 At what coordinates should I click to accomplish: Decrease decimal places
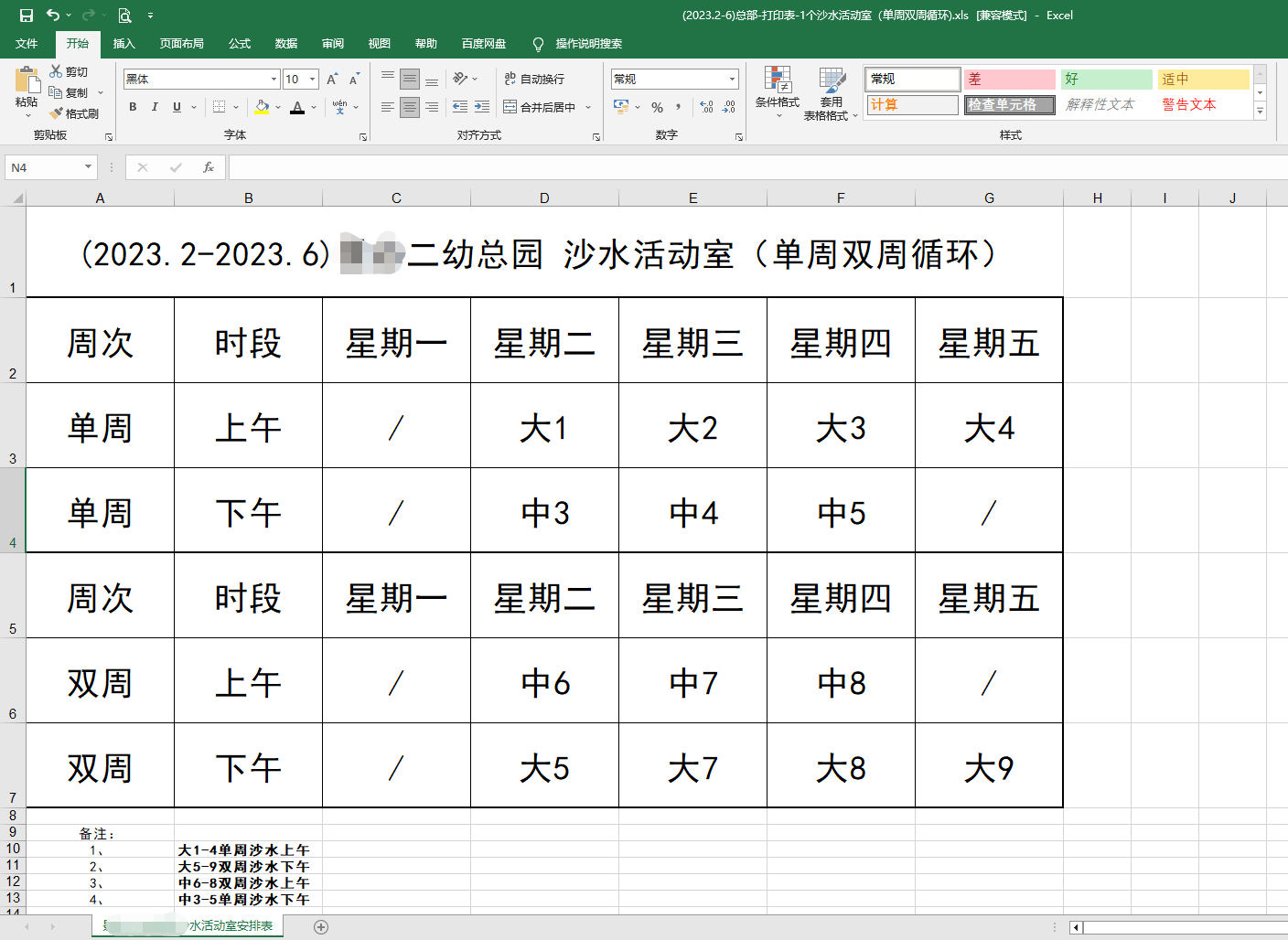point(729,107)
